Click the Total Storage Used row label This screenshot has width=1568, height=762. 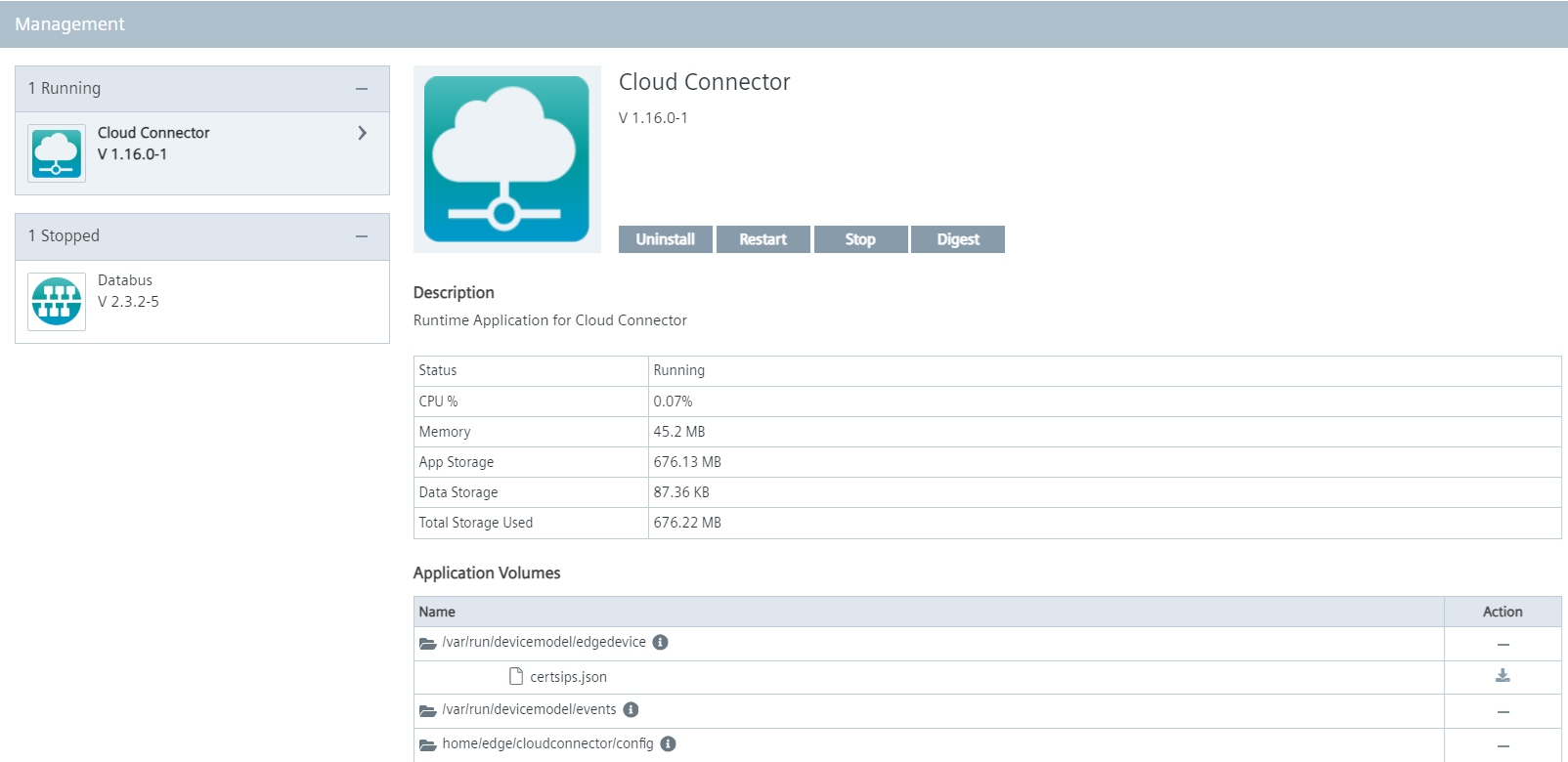(476, 523)
